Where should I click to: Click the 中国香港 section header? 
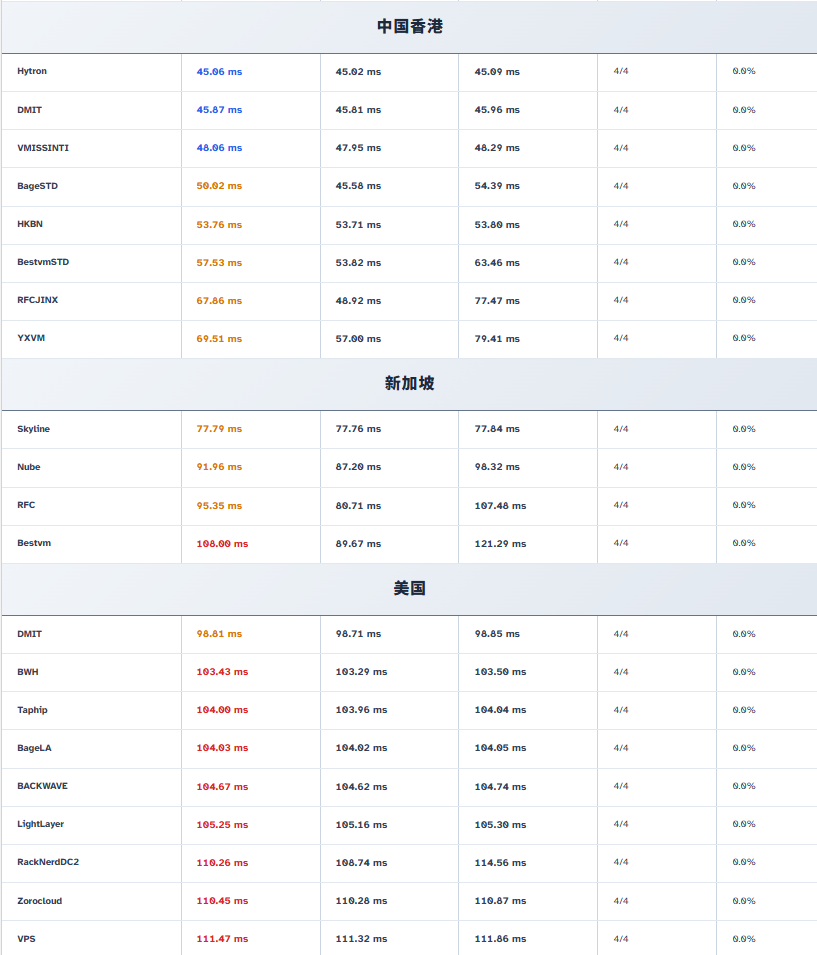[x=409, y=27]
